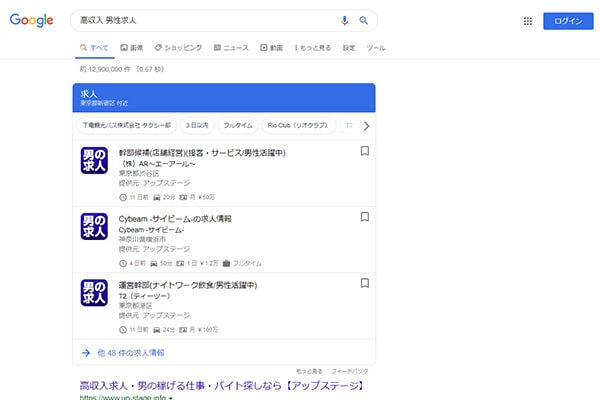This screenshot has width=600, height=400.
Task: Open the 高収入求人・男の稼げる仕事 アップステージ result
Action: click(222, 385)
